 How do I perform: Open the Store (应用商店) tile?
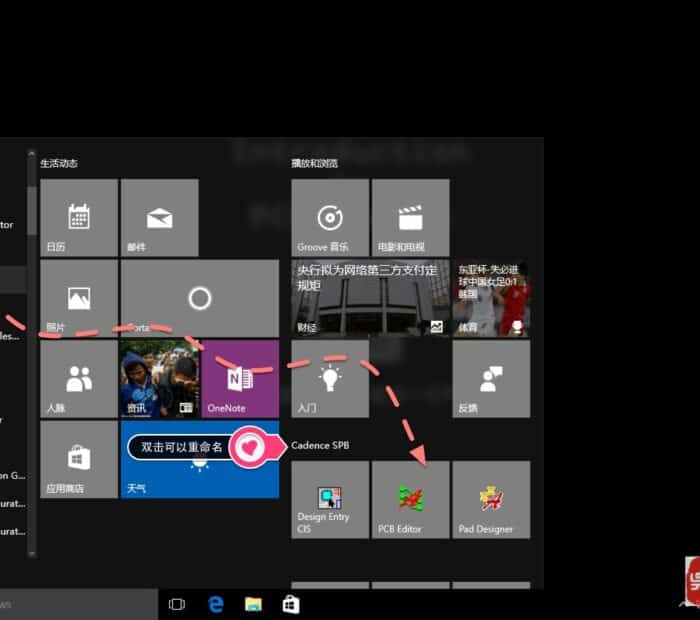point(79,460)
